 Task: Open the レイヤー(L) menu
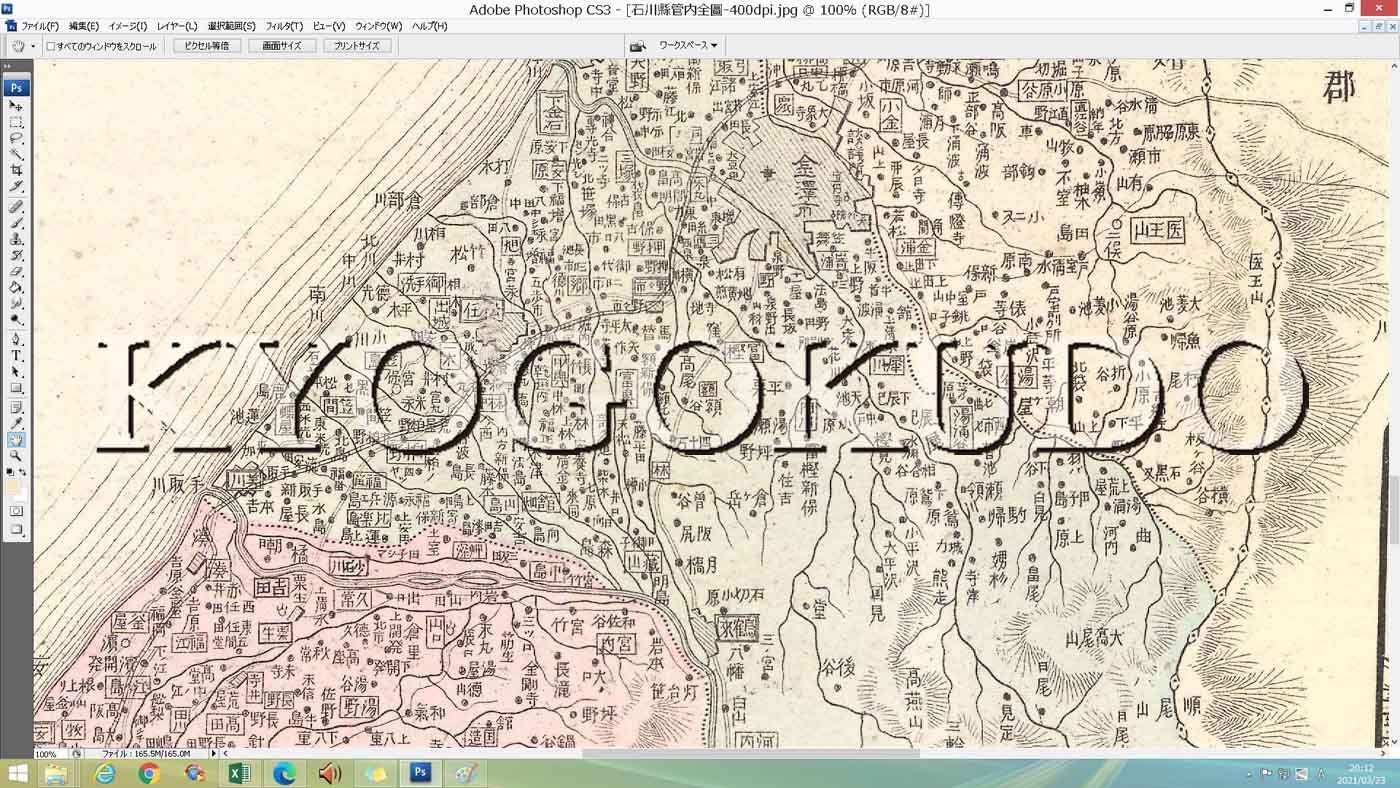click(177, 26)
